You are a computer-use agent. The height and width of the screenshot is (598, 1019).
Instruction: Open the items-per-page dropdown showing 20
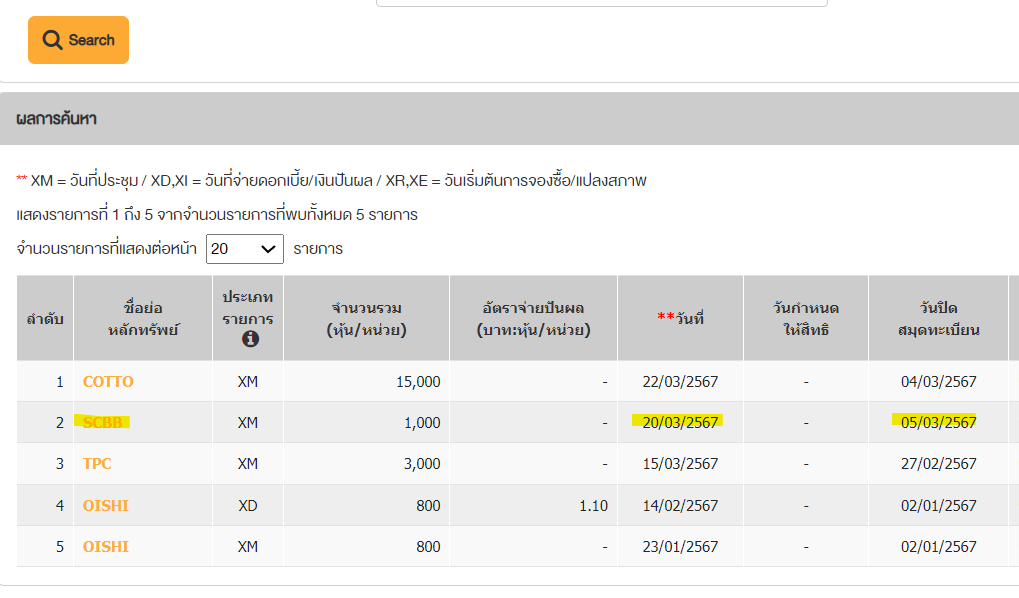coord(244,249)
